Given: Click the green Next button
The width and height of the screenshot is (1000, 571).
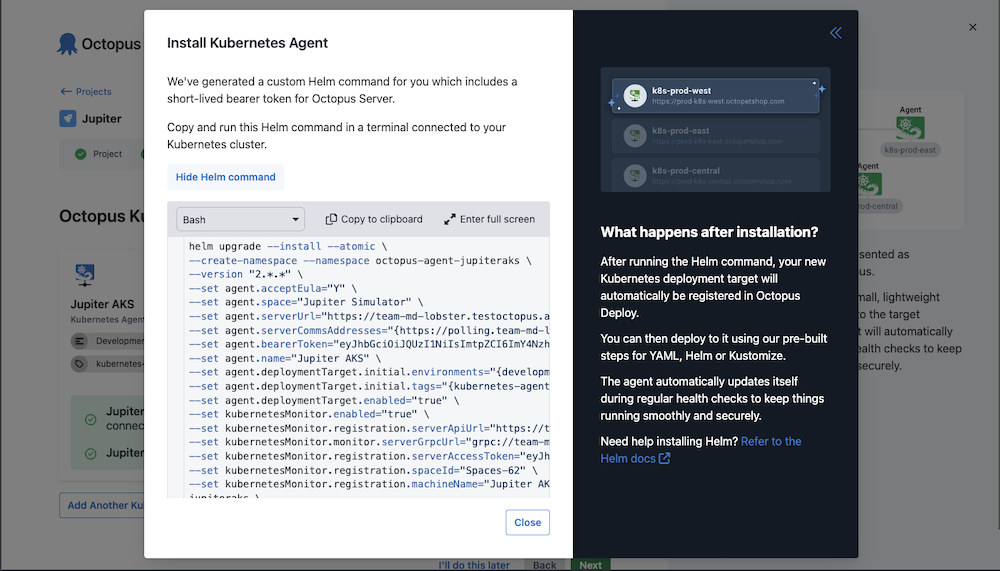Looking at the screenshot, I should (x=590, y=565).
